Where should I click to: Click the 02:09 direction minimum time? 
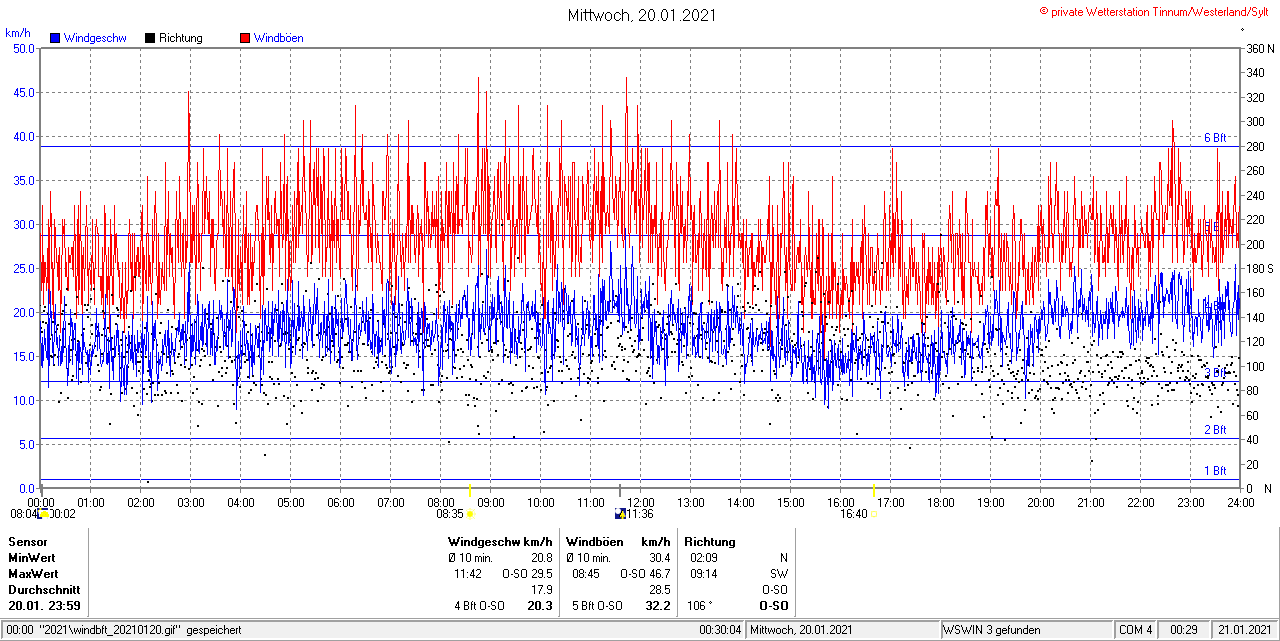click(x=704, y=558)
